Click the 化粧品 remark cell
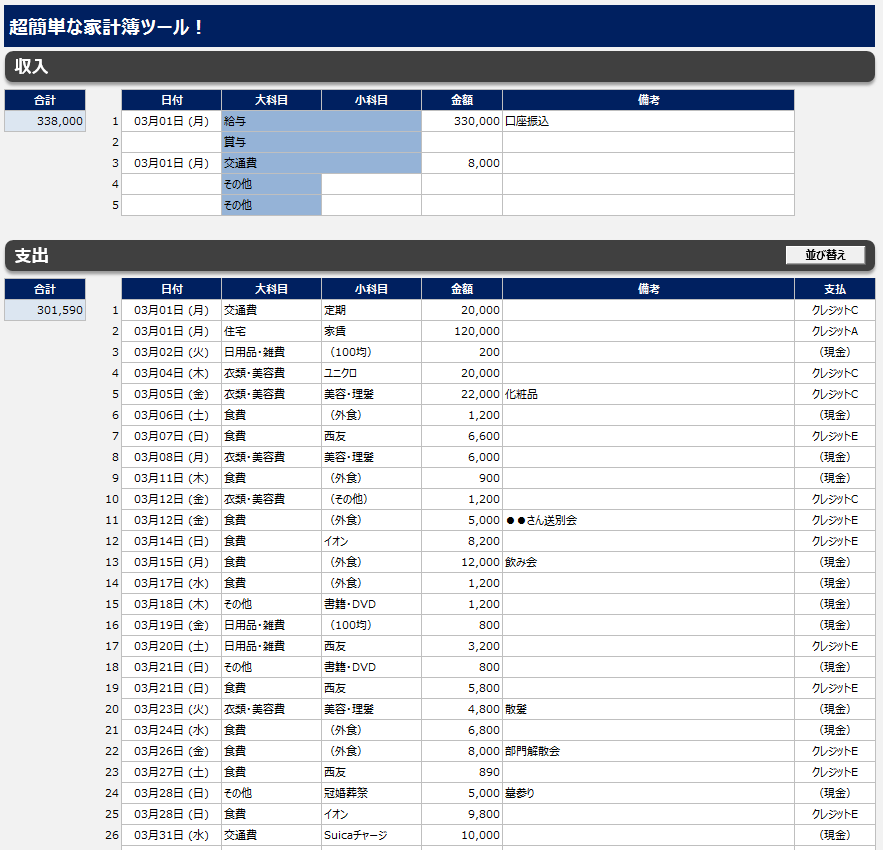The height and width of the screenshot is (850, 883). [x=648, y=394]
